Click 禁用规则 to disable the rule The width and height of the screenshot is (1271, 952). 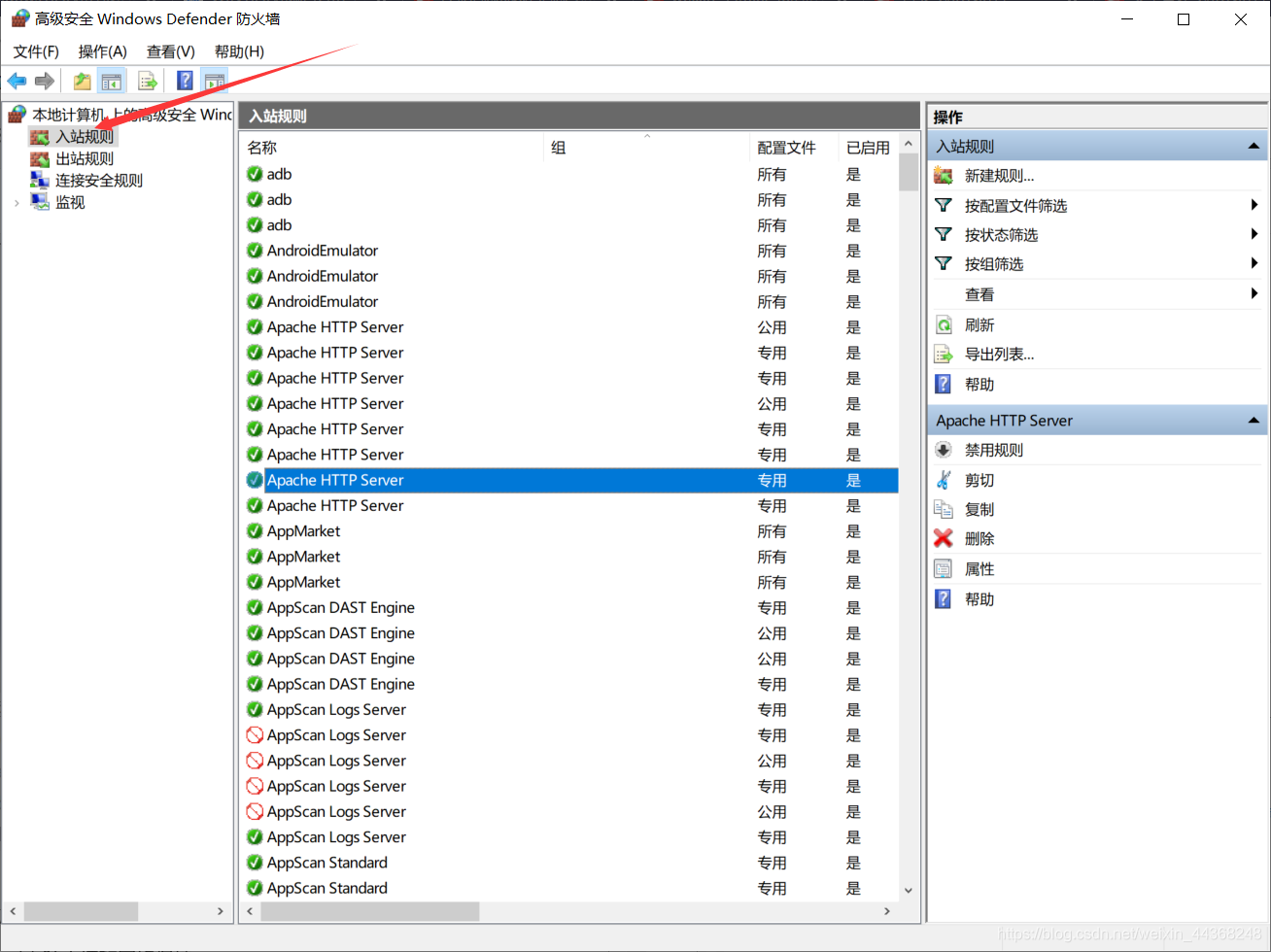993,451
